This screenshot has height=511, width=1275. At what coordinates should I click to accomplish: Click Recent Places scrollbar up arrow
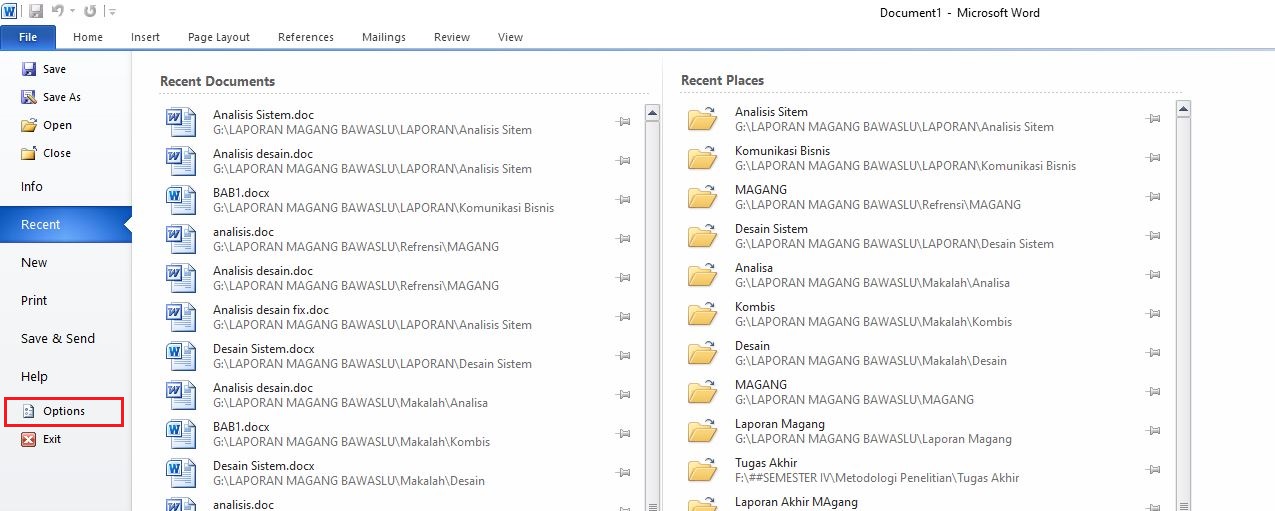[x=1183, y=109]
